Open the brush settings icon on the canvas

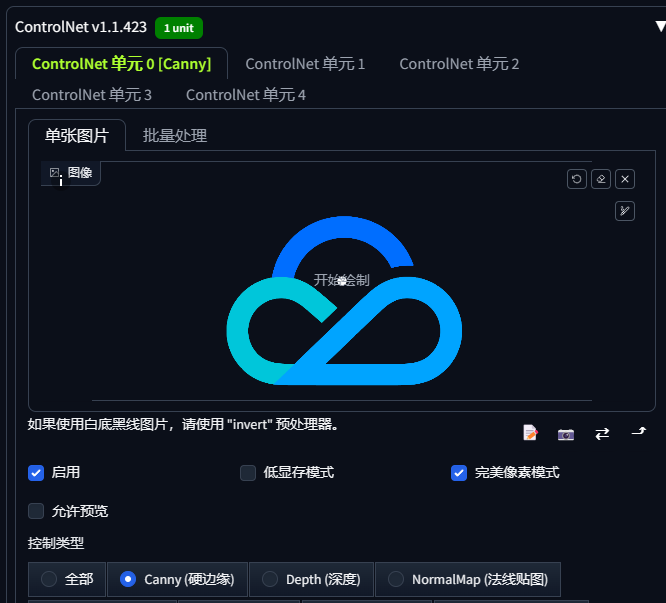625,211
